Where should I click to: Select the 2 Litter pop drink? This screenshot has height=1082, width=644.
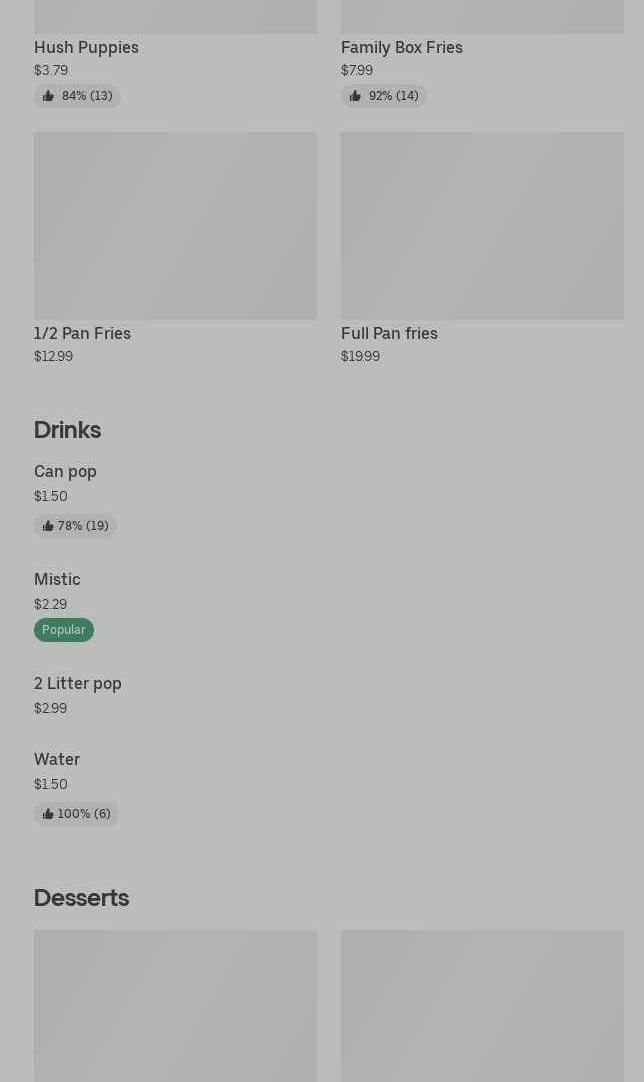click(x=77, y=683)
